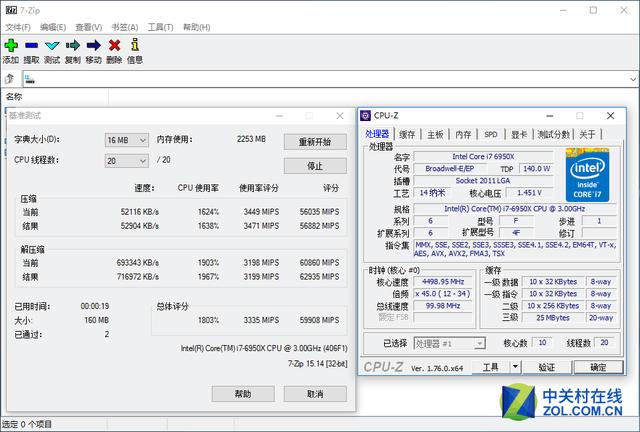
Task: Click the decompression result 716972 KB/s value
Action: coord(138,277)
